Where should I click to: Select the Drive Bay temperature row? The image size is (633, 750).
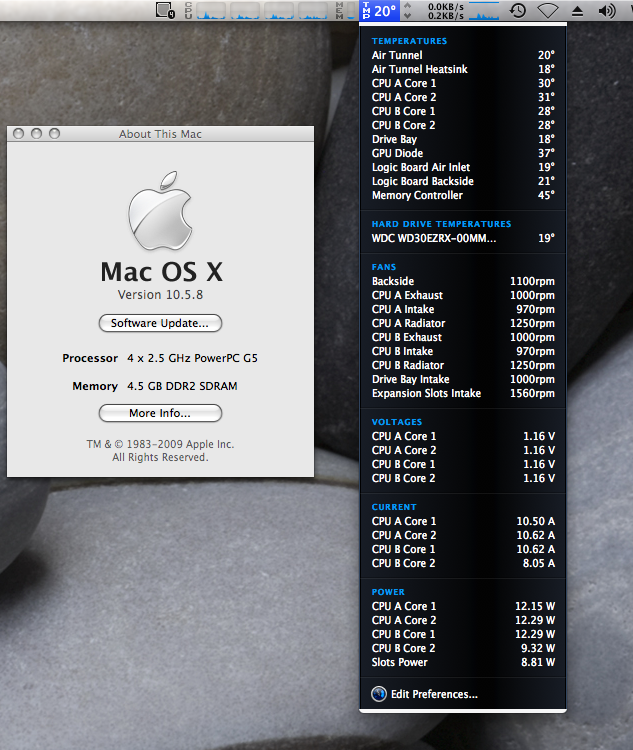click(x=463, y=139)
